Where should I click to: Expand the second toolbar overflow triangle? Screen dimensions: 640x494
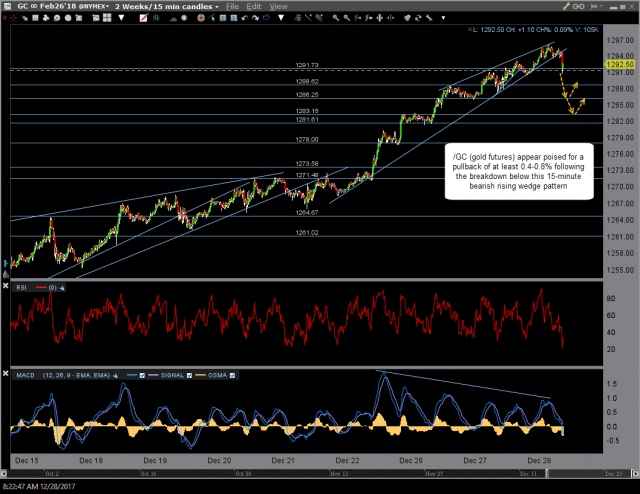tap(281, 18)
